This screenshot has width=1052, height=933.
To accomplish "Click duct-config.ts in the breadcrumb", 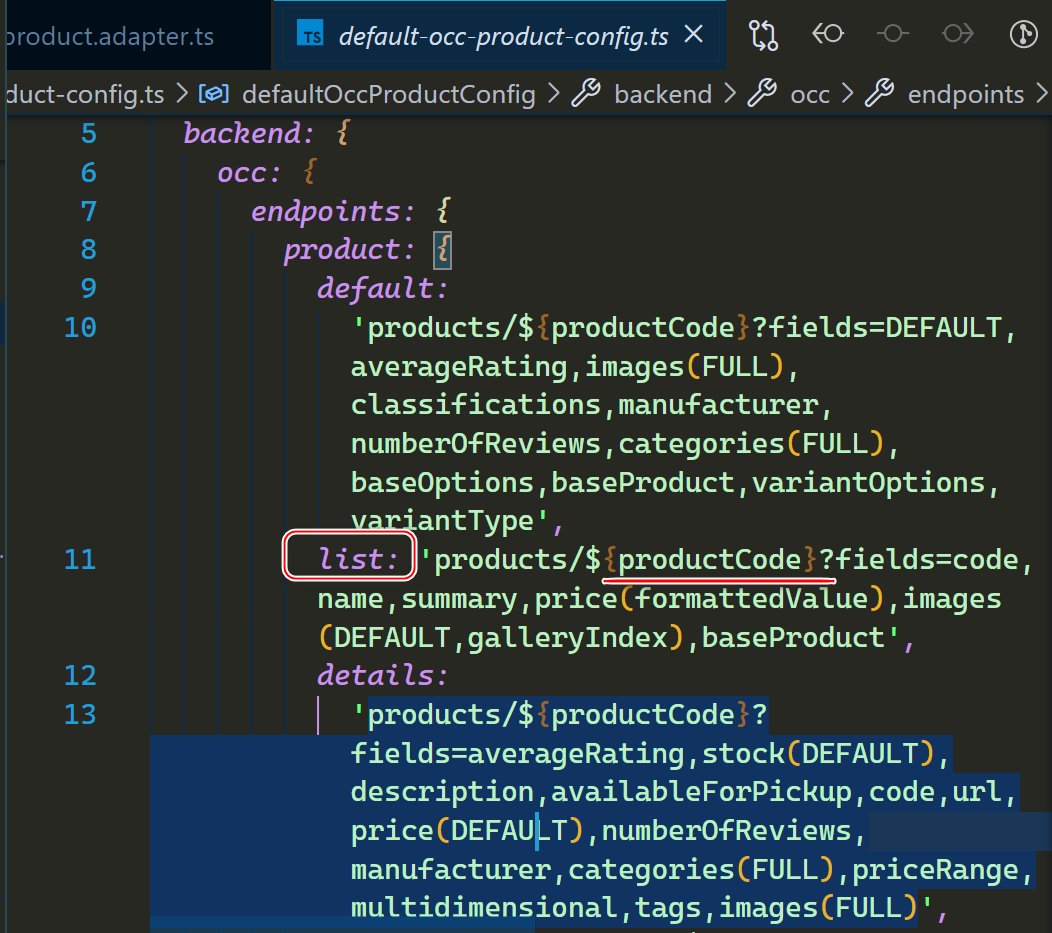I will point(85,93).
